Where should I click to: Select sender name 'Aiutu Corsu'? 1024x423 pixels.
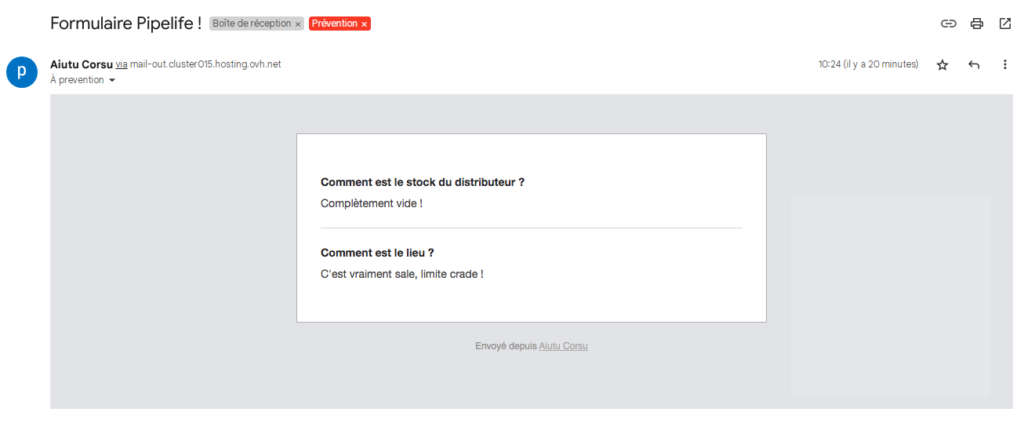(82, 65)
